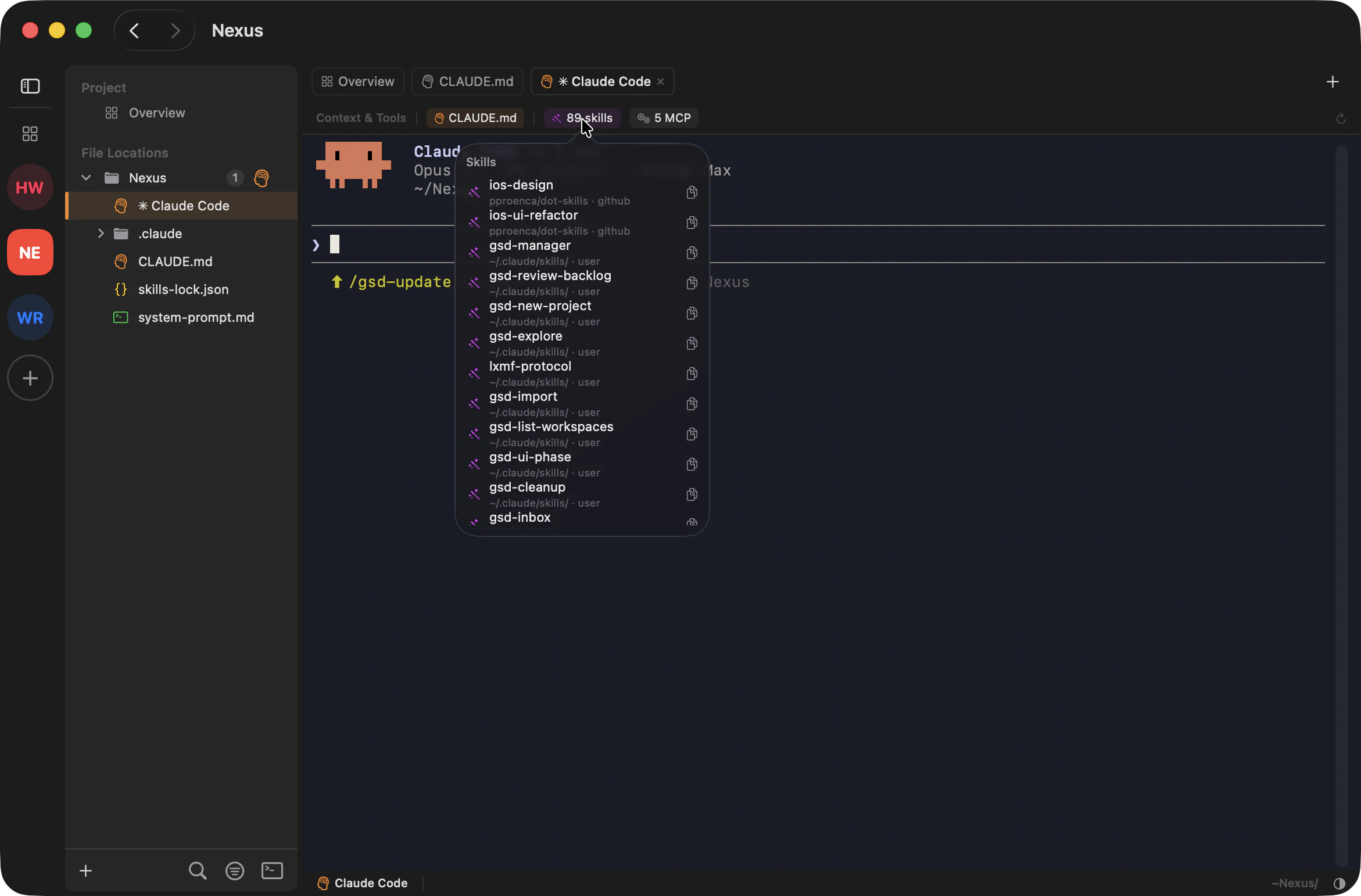This screenshot has width=1361, height=896.
Task: Open search in the file sidebar
Action: click(198, 870)
